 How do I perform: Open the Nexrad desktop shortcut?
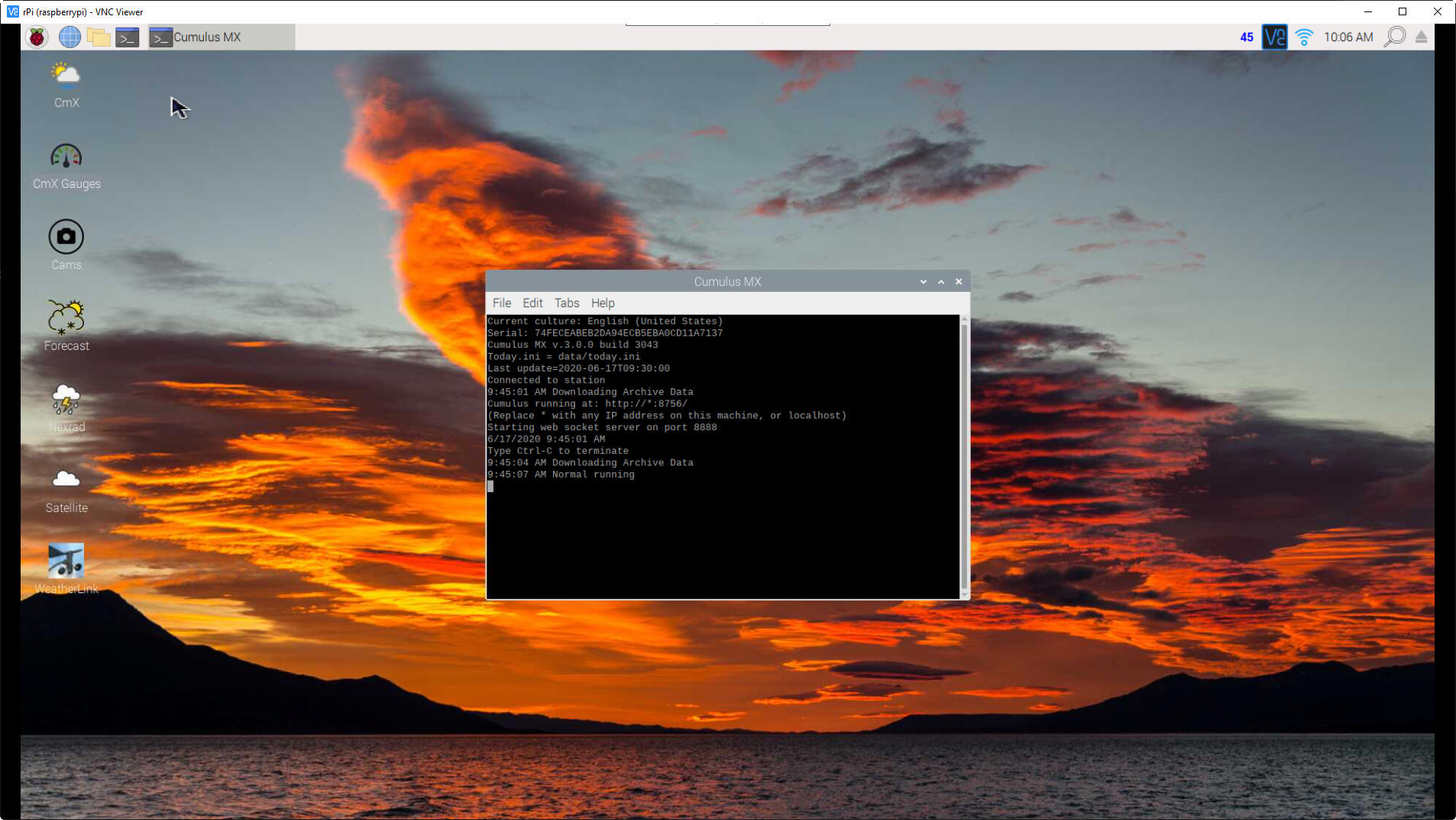click(x=66, y=409)
